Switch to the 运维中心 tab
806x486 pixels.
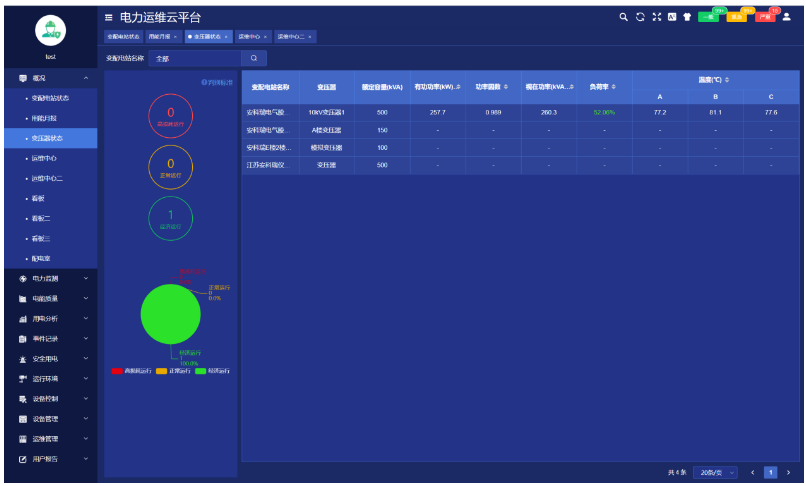pos(250,37)
